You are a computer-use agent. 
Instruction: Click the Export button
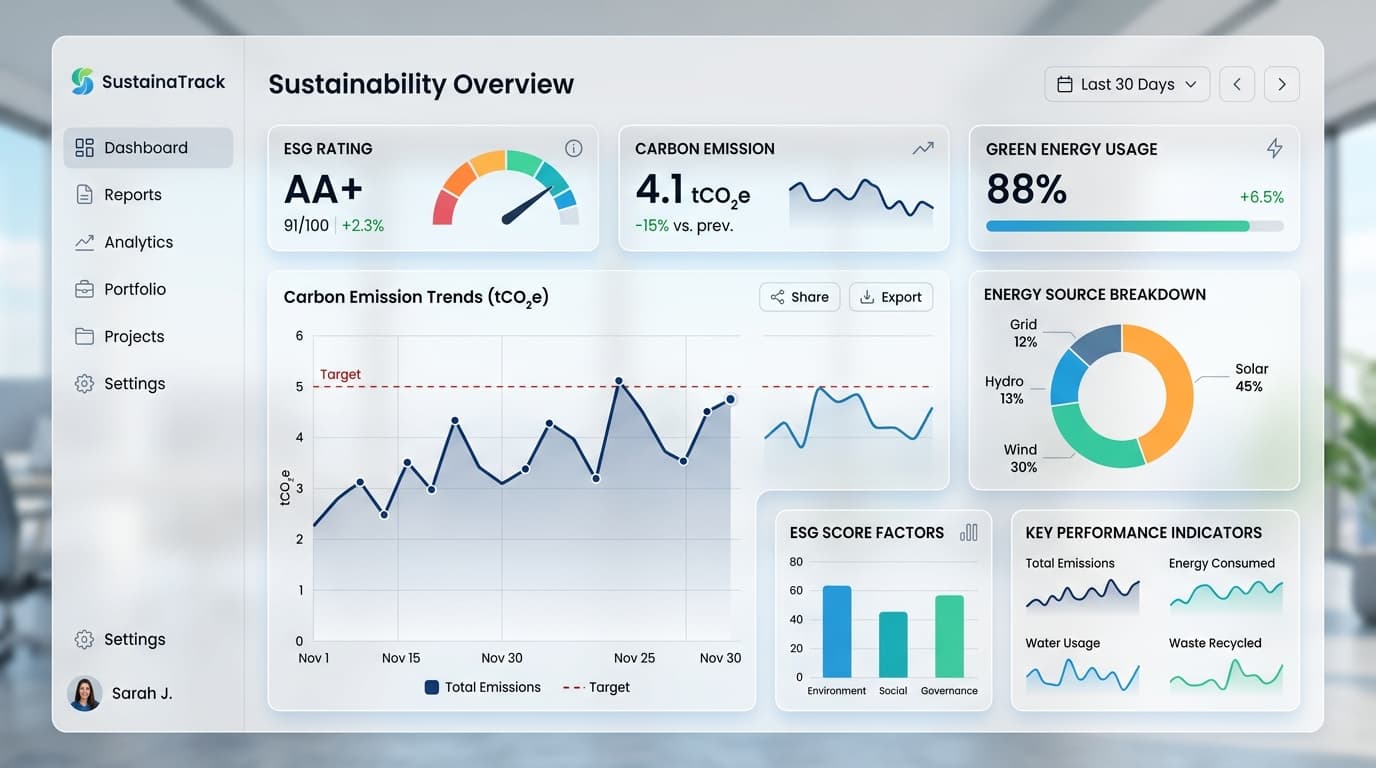891,297
